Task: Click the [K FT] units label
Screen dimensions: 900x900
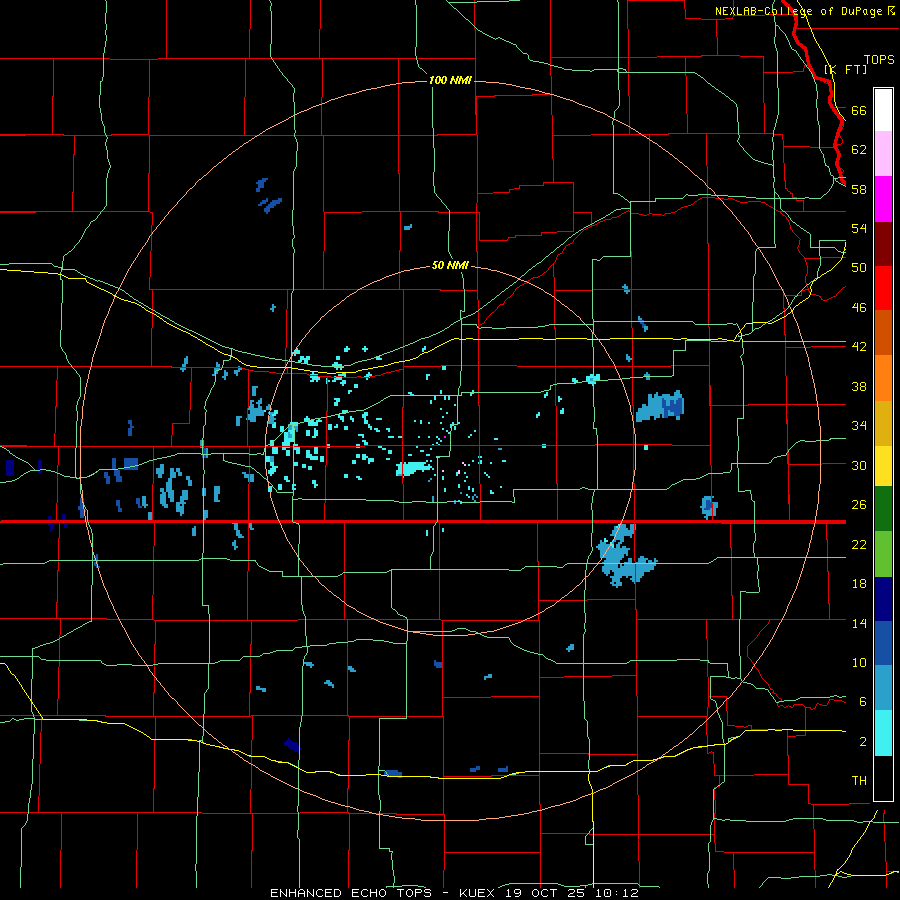Action: pos(845,69)
